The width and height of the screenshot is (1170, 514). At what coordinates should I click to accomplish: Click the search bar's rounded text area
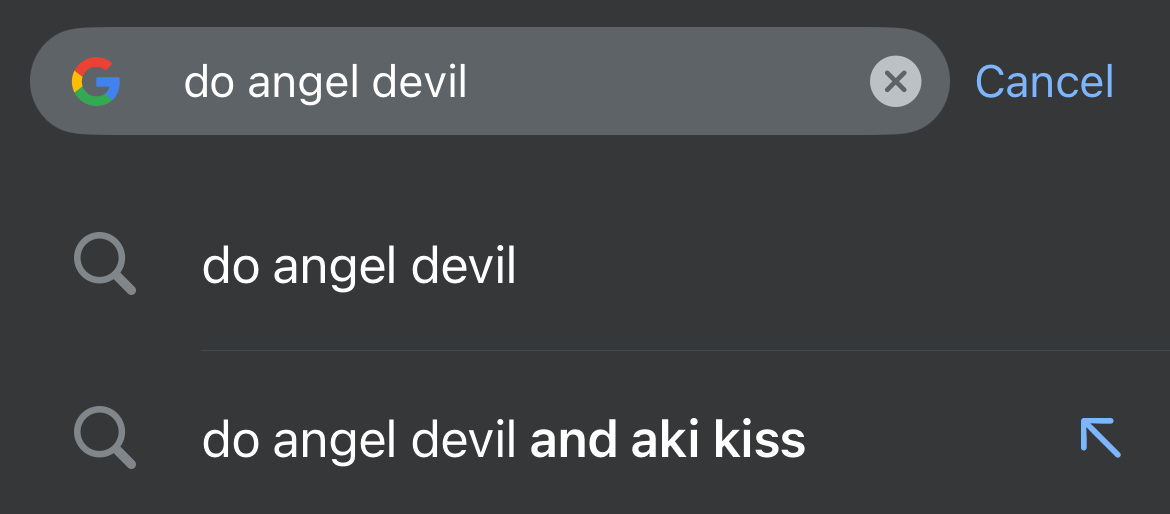click(x=600, y=82)
